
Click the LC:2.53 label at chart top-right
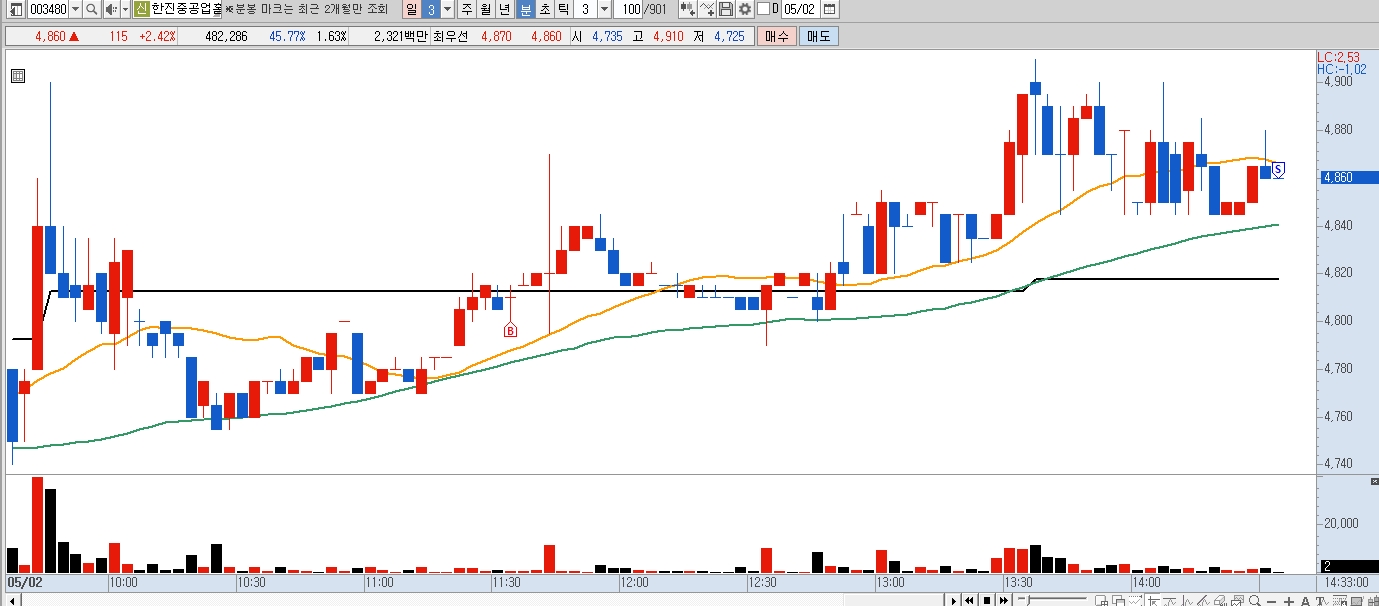click(x=1340, y=57)
